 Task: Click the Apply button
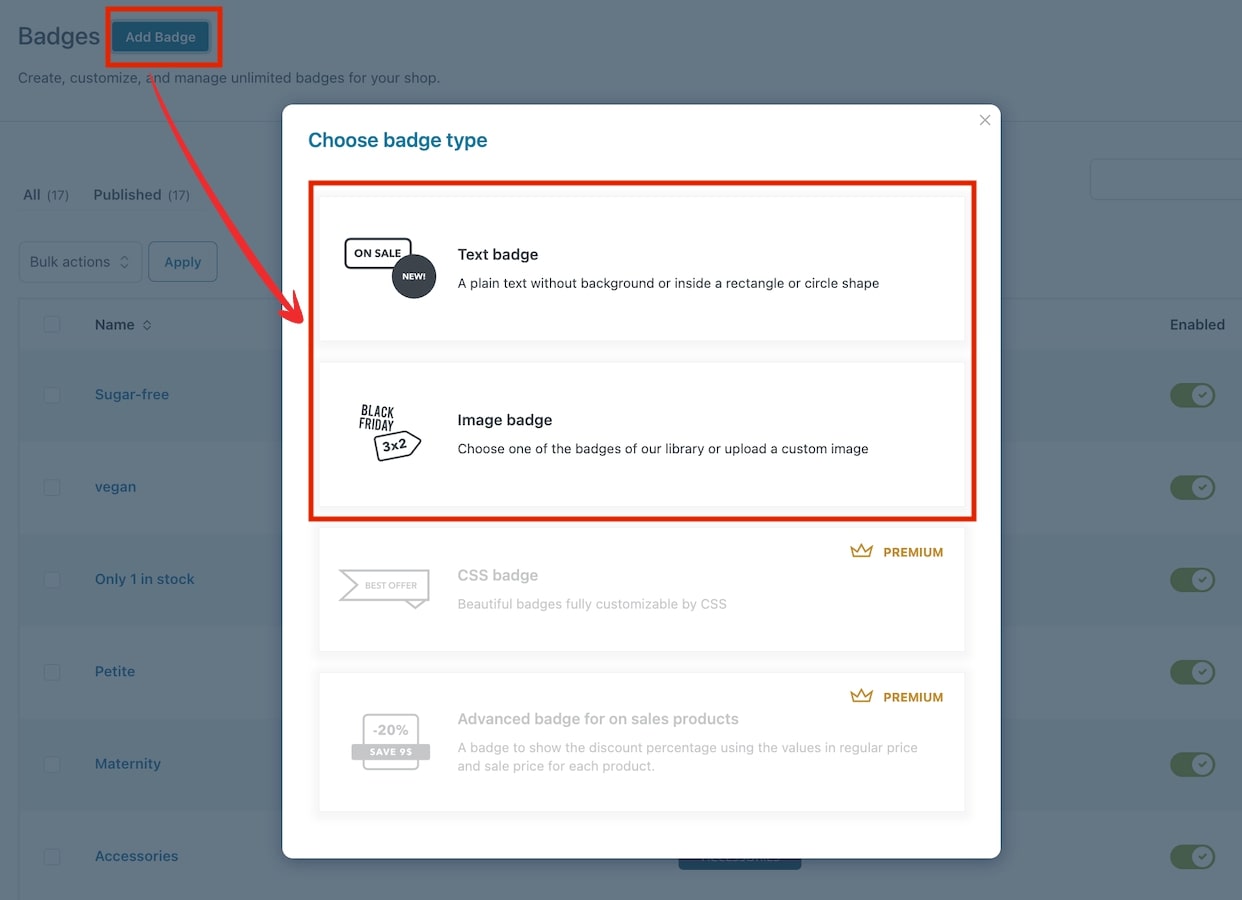(183, 262)
